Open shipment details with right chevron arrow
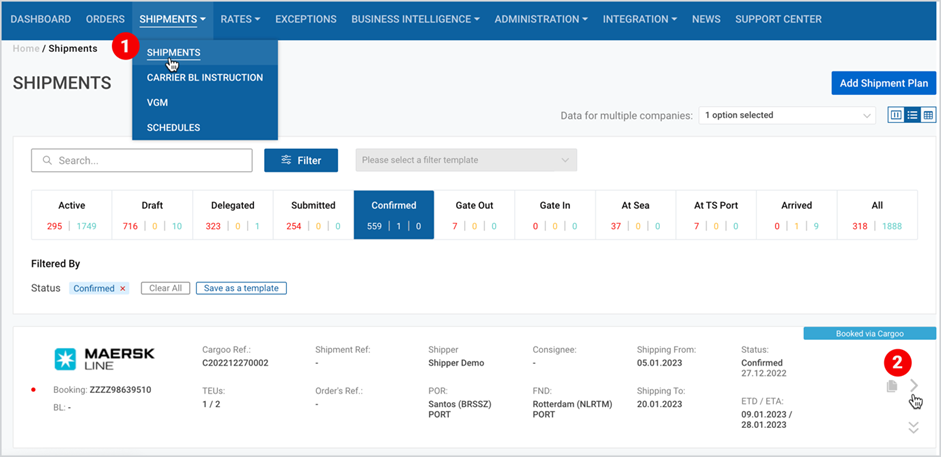Image resolution: width=941 pixels, height=457 pixels. click(x=914, y=386)
